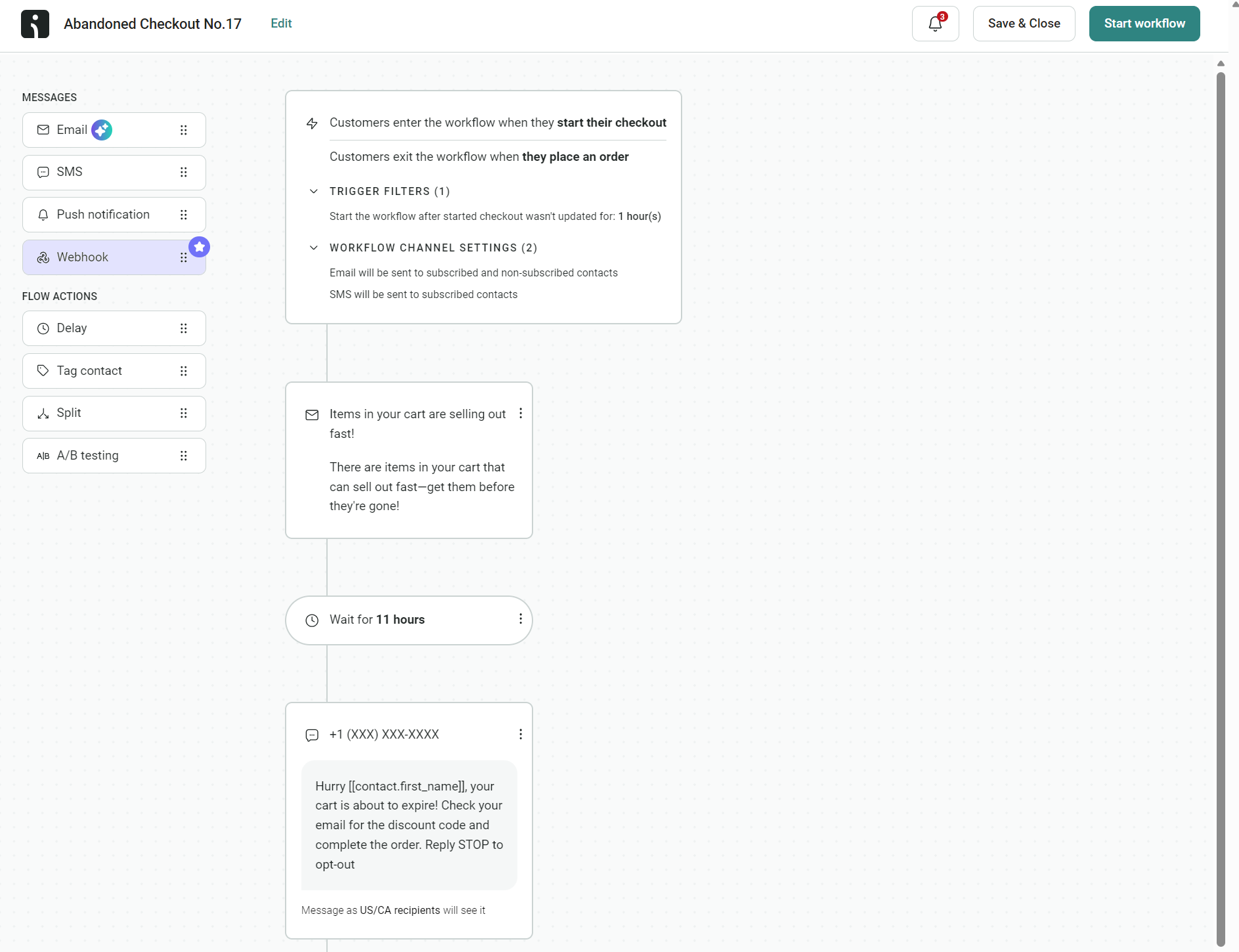The height and width of the screenshot is (952, 1239).
Task: Grab the Email drag handle dots
Action: [184, 130]
